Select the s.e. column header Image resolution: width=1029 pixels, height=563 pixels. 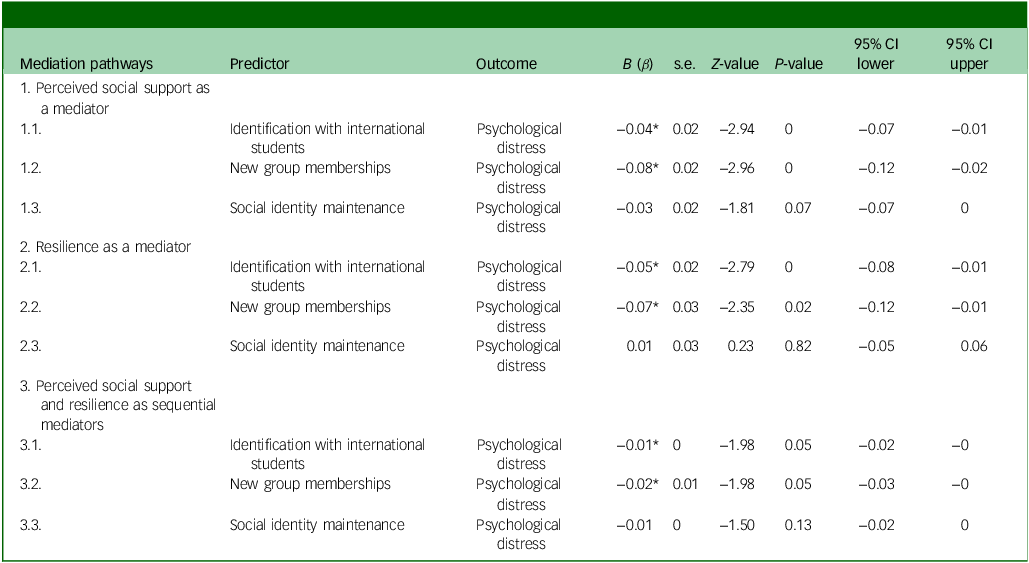[x=684, y=64]
